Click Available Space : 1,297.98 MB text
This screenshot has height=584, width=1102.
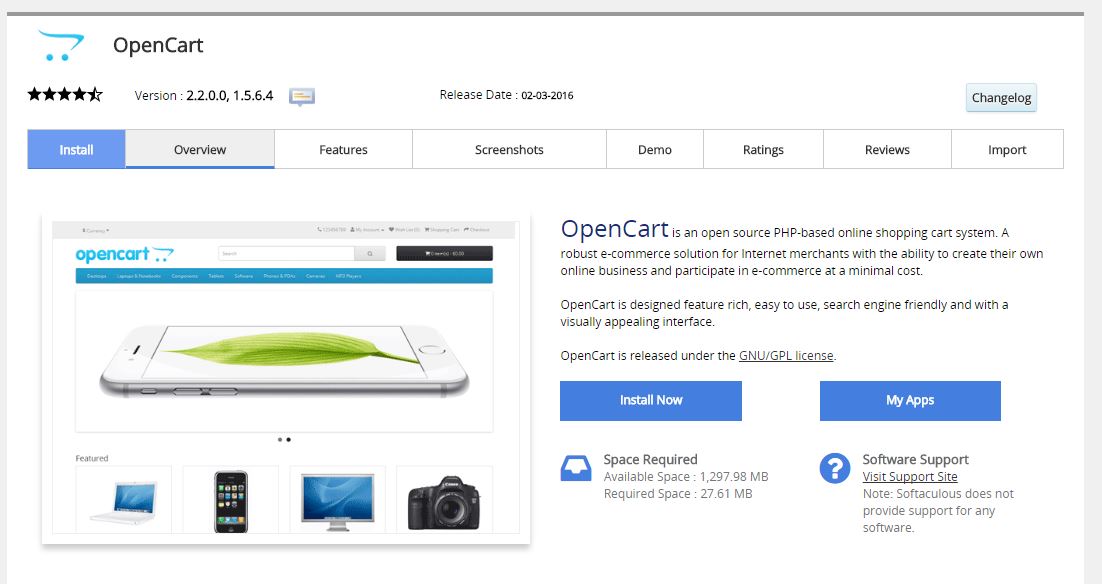click(x=686, y=476)
